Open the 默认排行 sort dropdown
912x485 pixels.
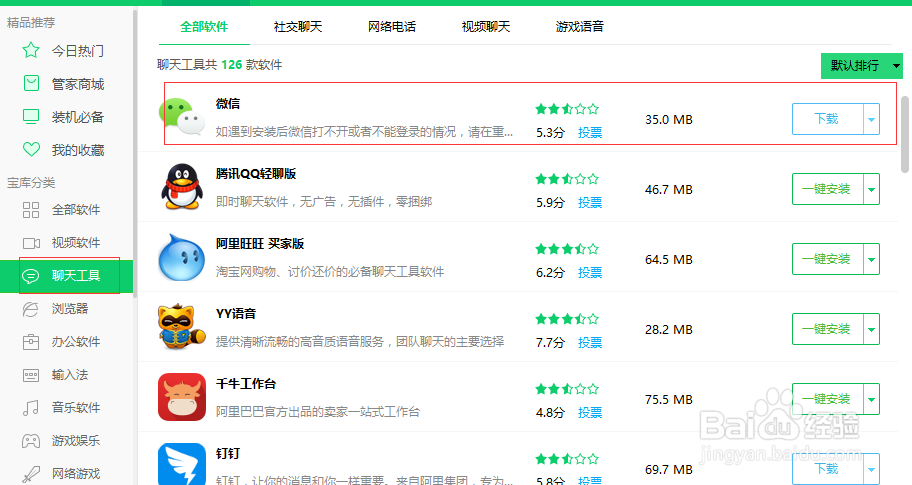pyautogui.click(x=861, y=66)
